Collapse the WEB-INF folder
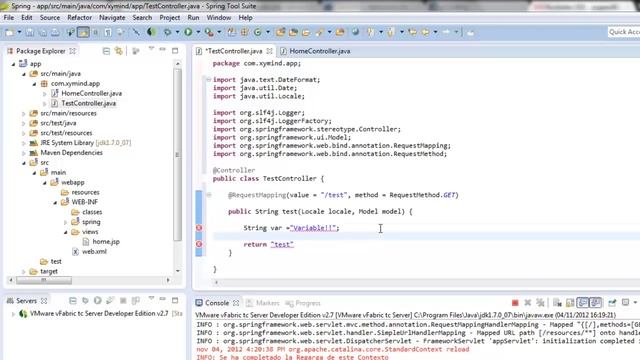 (x=55, y=202)
